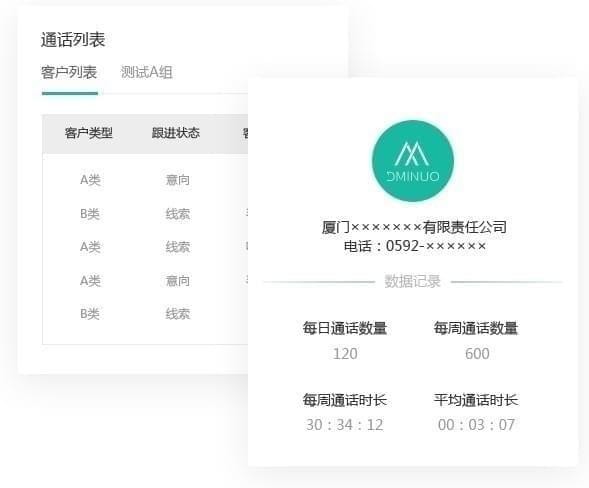589x488 pixels.
Task: Click the 平均通话时长 label
Action: click(476, 400)
